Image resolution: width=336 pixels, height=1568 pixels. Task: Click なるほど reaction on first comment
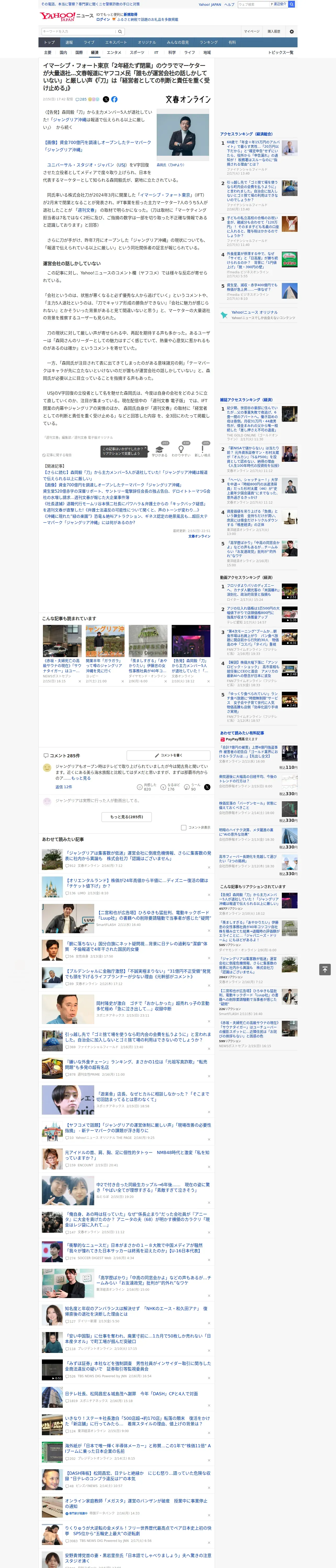(164, 787)
